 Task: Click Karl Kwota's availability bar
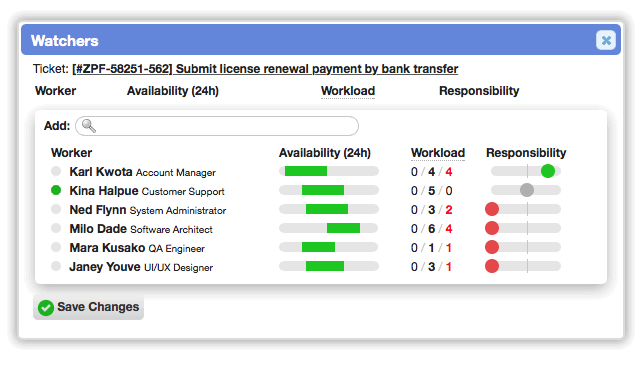tap(329, 171)
